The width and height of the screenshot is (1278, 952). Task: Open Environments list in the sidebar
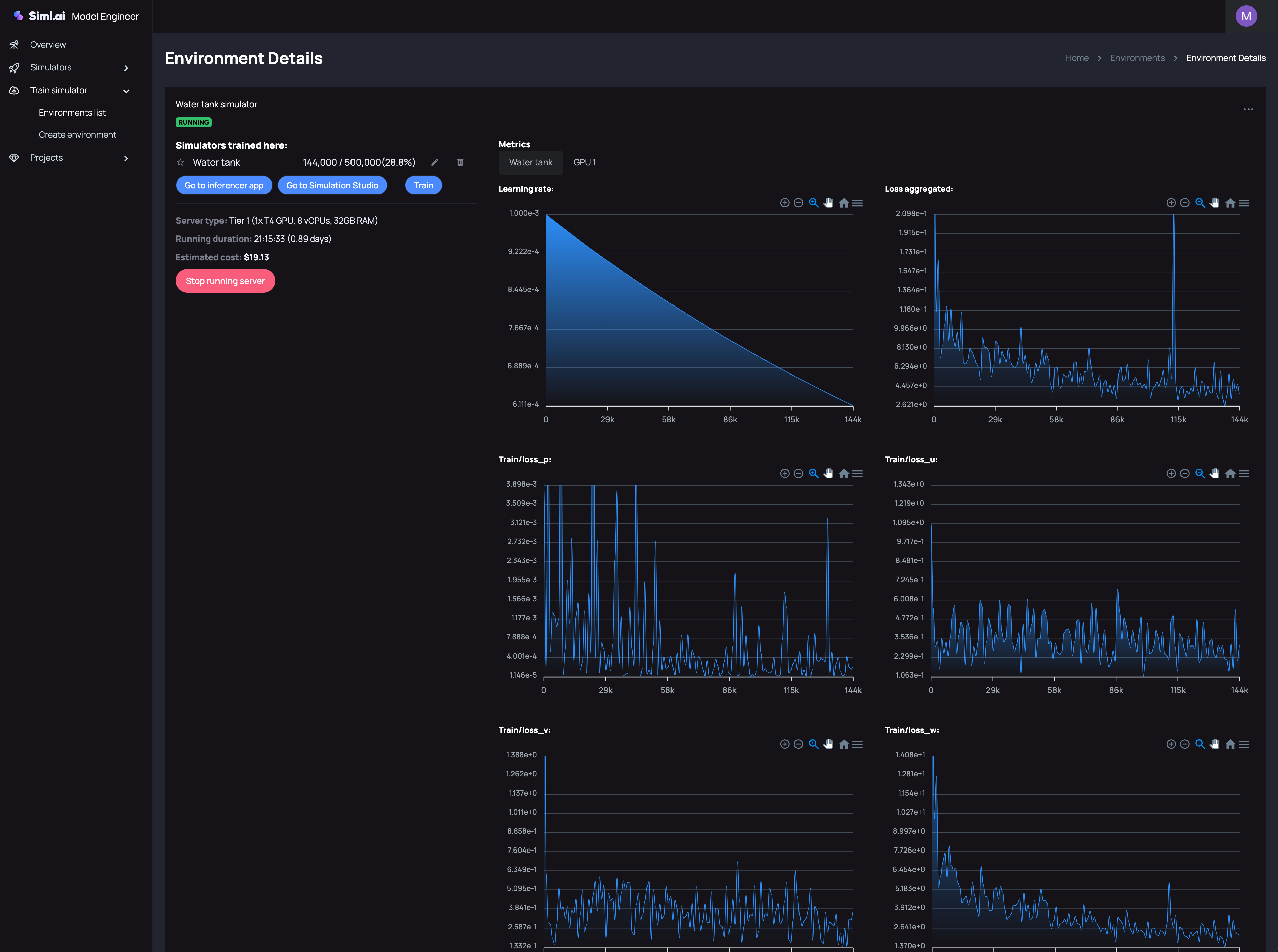tap(72, 112)
